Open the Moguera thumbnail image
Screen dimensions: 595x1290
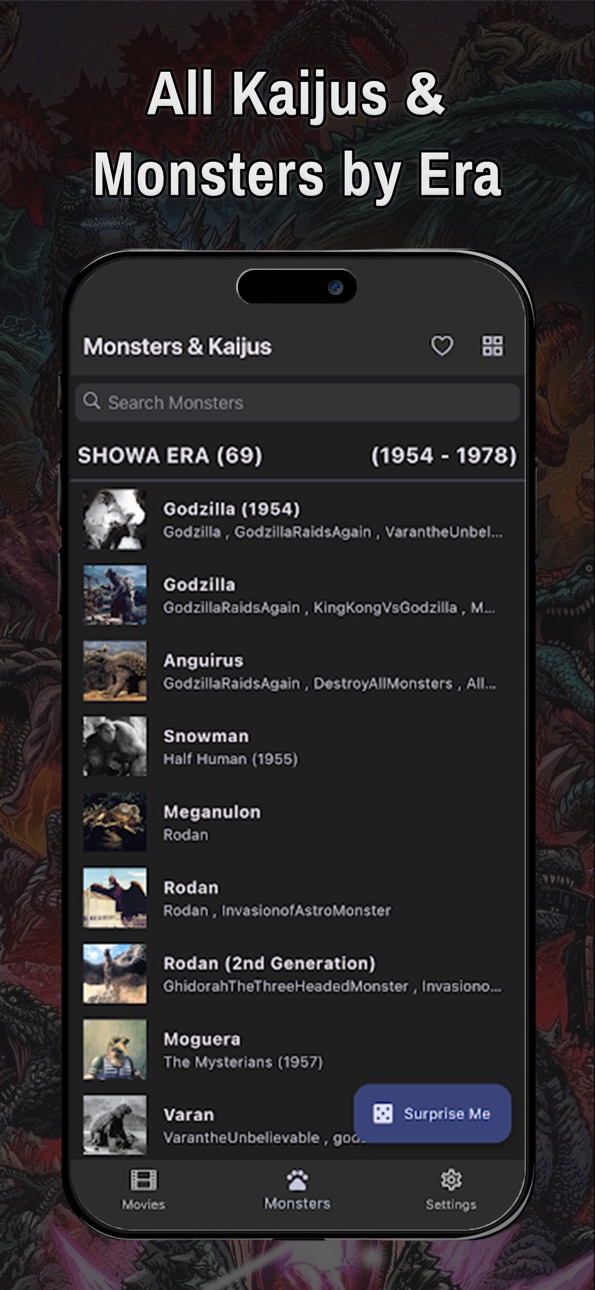115,1049
